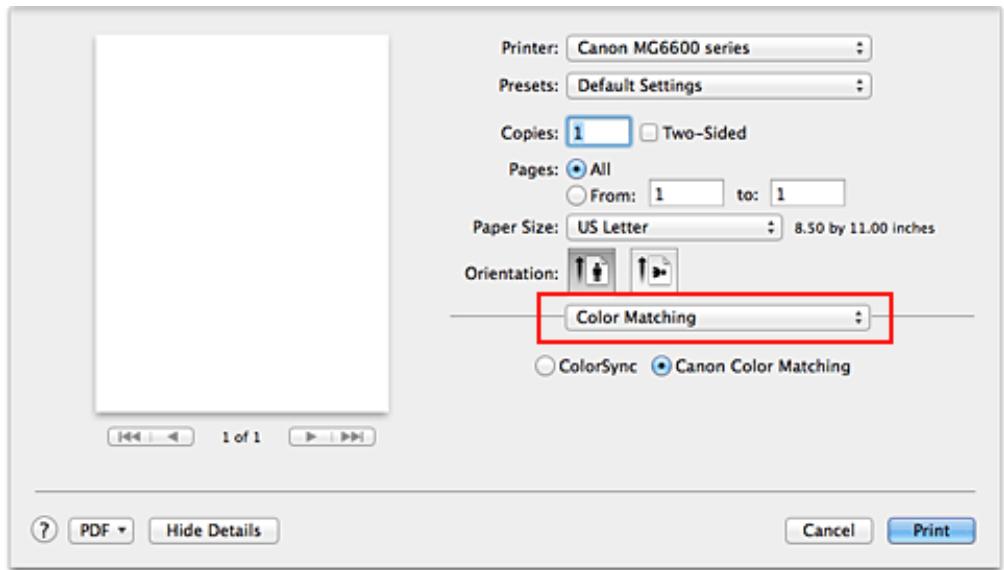Click the '8.50 by 11.00 inches' text
This screenshot has width=1004, height=570.
[x=864, y=228]
